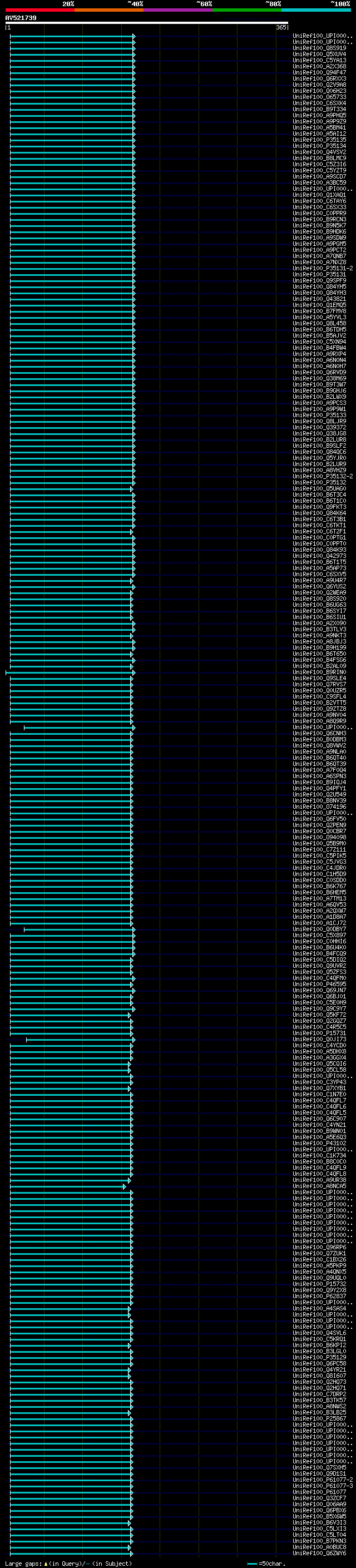Screen dimensions: 356x1568
Task: Select hit label UniRef100_Q5UAG0
Action: pyautogui.click(x=319, y=489)
